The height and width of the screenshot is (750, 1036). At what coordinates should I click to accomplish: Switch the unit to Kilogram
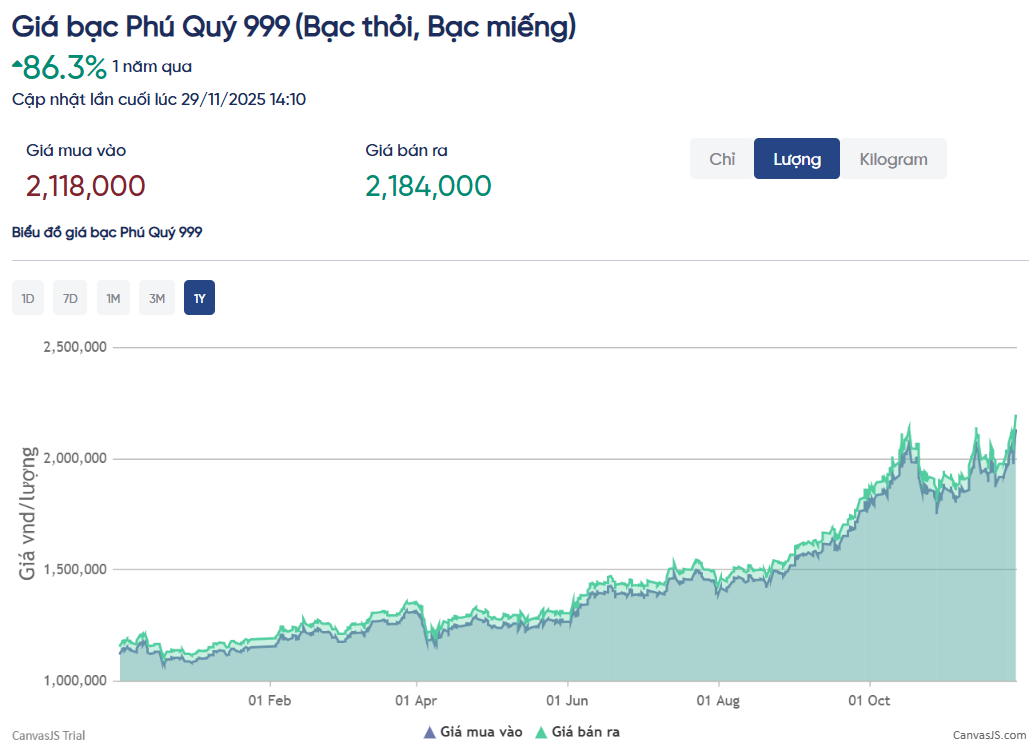pos(893,159)
